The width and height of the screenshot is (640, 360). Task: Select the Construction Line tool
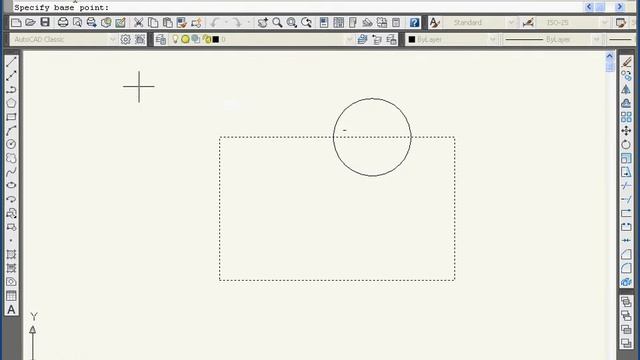click(11, 76)
